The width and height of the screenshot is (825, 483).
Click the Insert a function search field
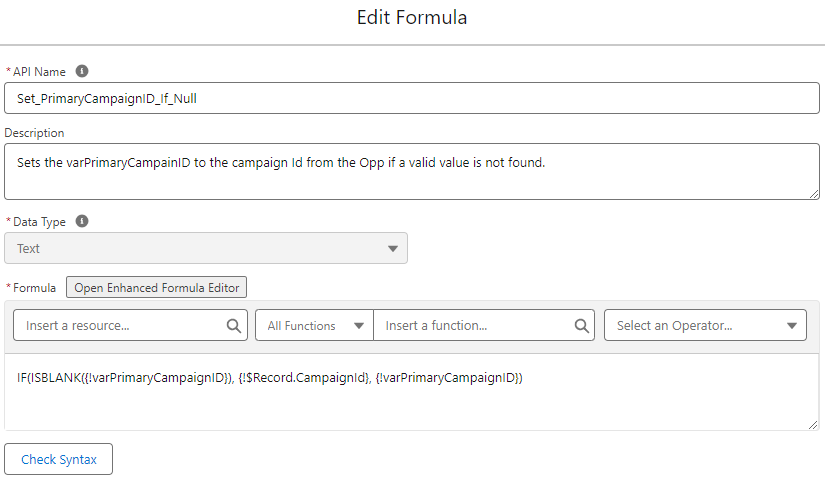tap(484, 326)
